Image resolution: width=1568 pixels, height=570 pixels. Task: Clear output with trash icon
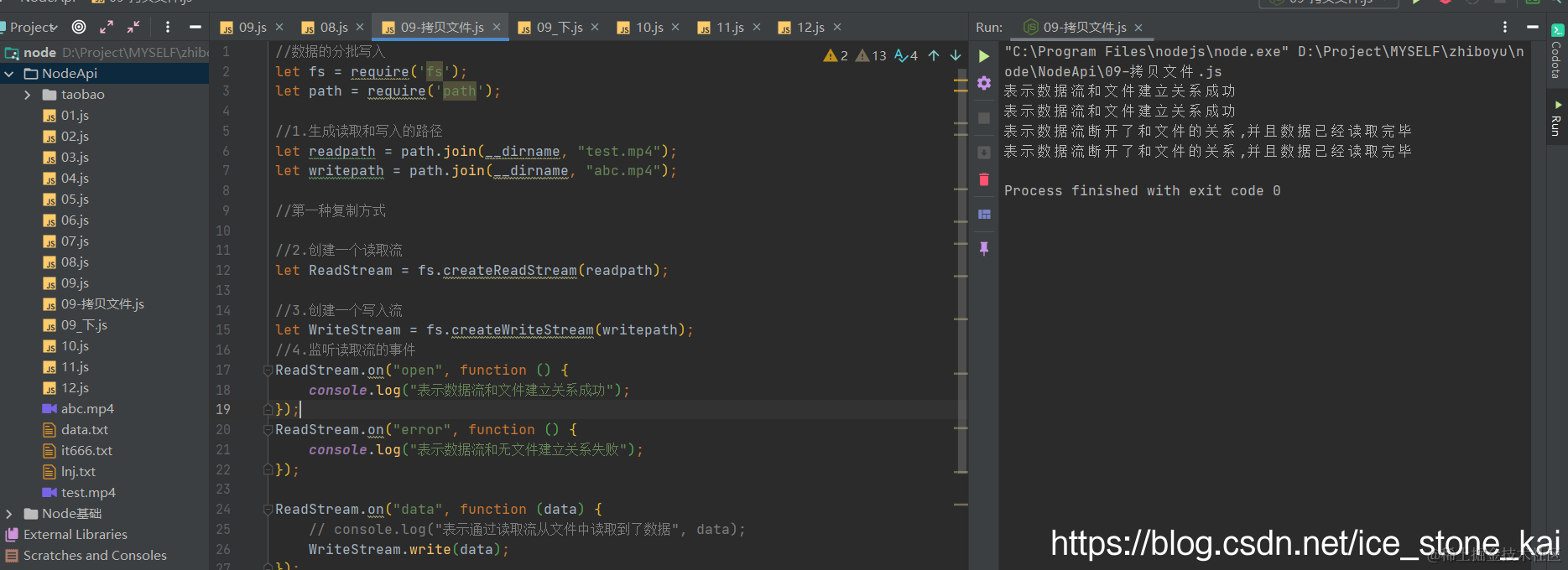984,179
